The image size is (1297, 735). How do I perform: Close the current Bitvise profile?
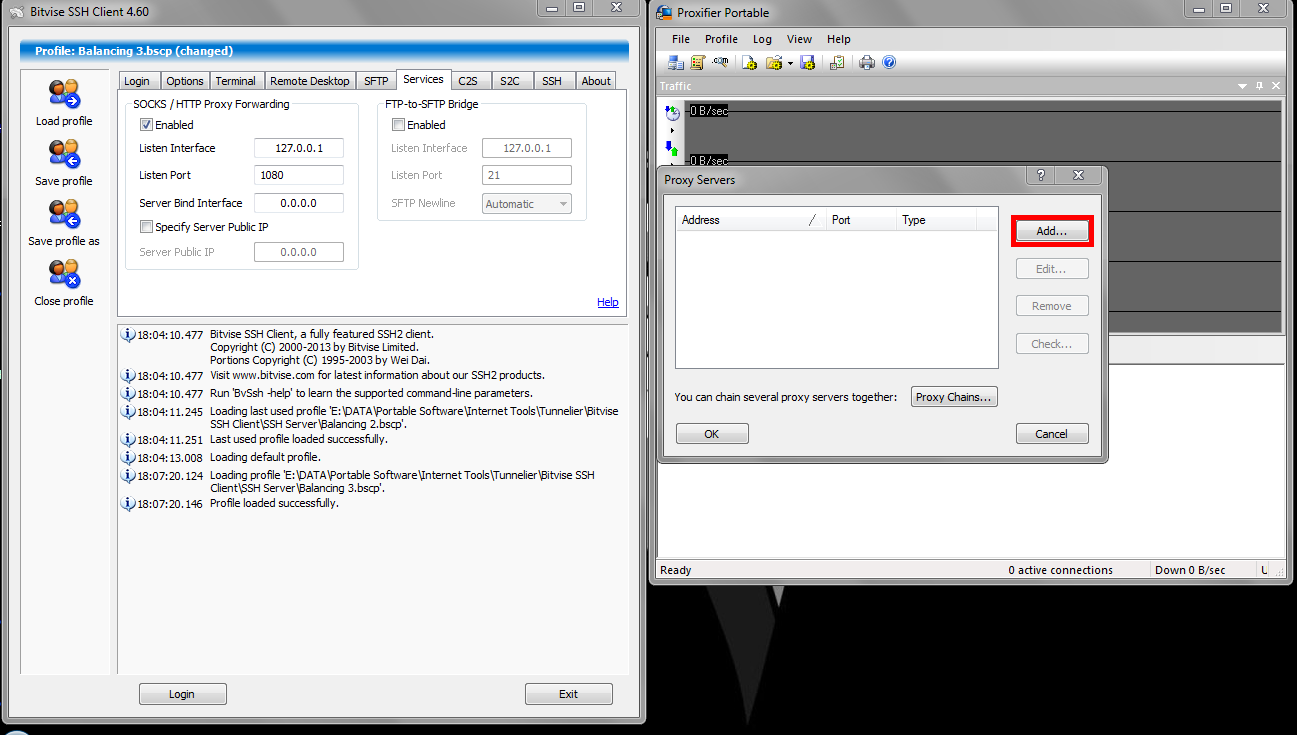[63, 283]
